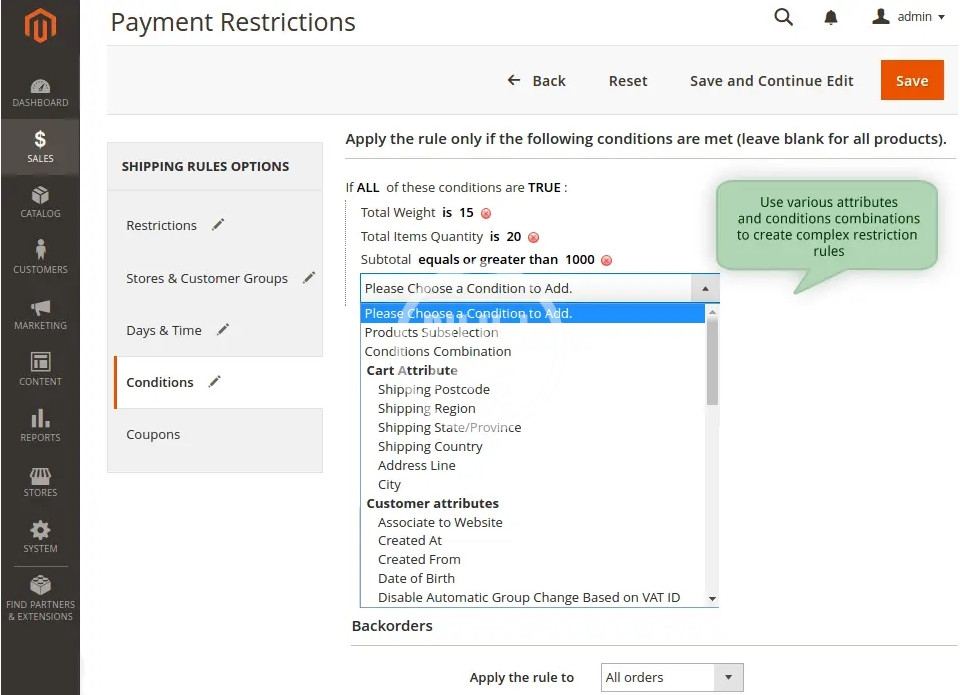
Task: Open Marketing megaphone icon
Action: (x=40, y=308)
